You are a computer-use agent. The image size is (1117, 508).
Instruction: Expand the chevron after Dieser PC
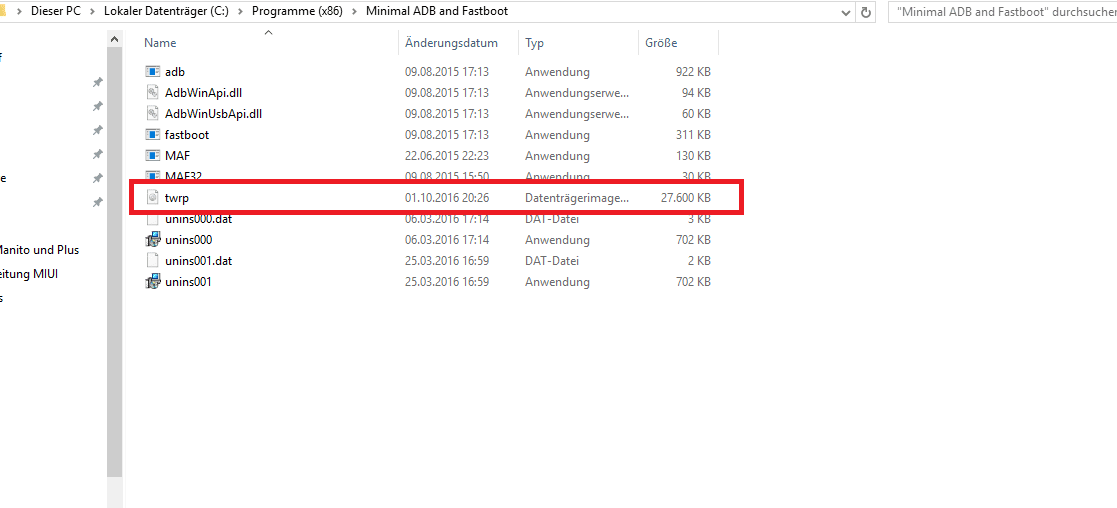click(x=93, y=12)
